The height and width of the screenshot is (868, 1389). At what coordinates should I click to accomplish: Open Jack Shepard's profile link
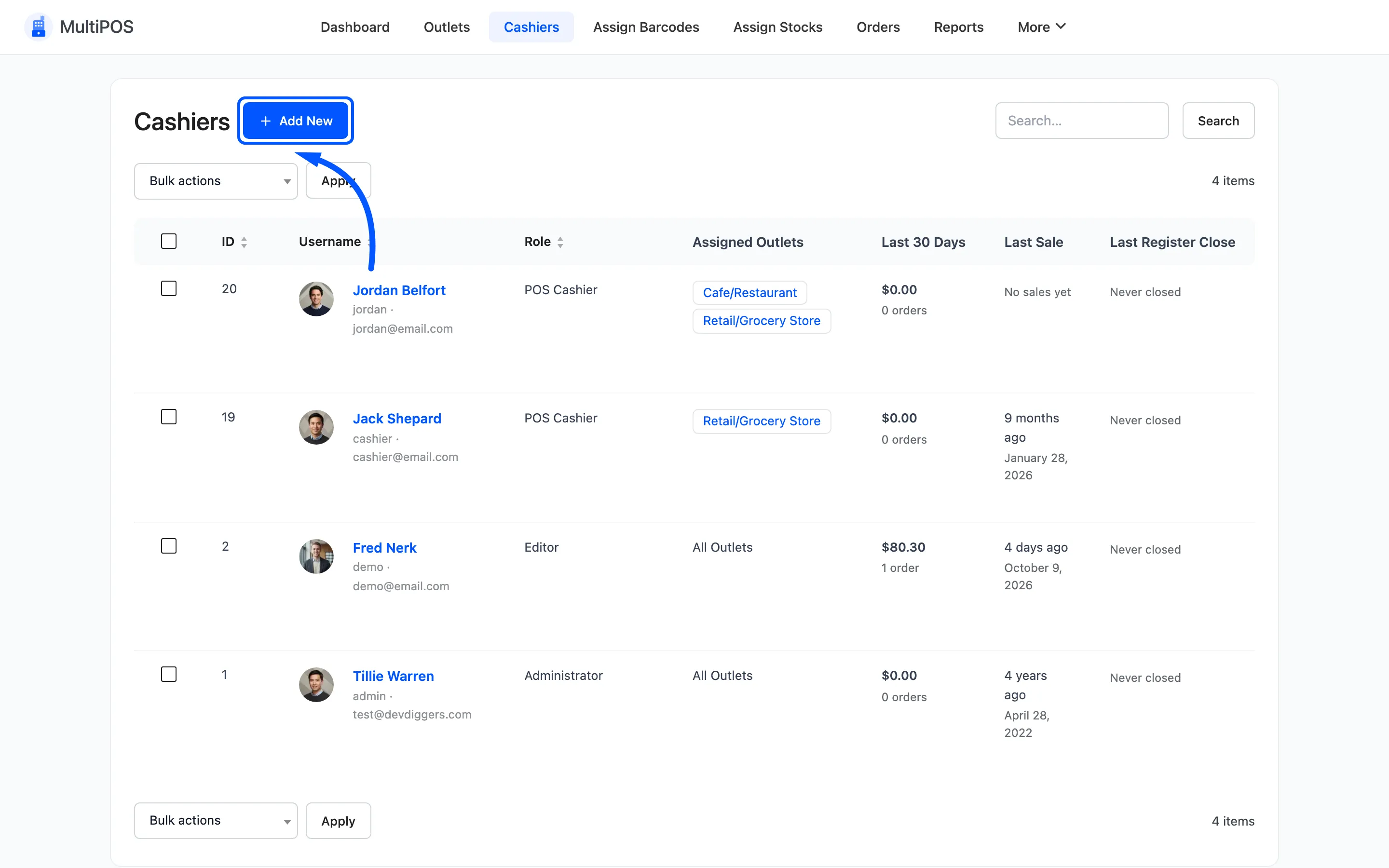click(x=396, y=419)
